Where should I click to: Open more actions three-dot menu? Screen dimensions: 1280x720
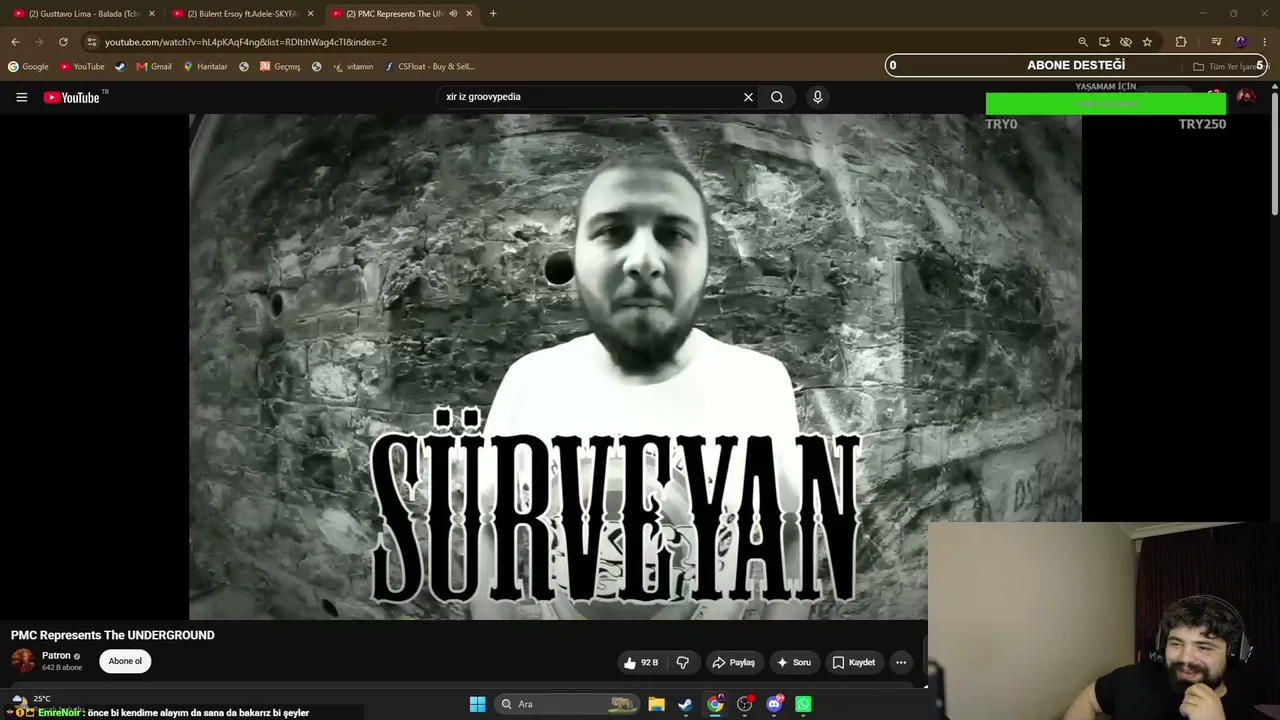click(x=901, y=662)
